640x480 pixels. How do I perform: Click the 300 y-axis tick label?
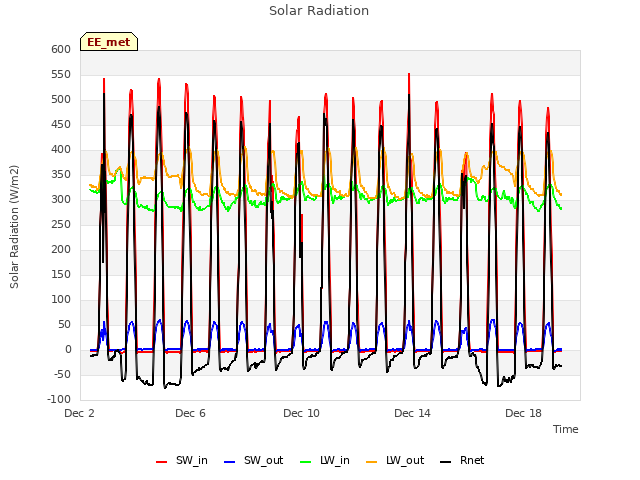61,200
